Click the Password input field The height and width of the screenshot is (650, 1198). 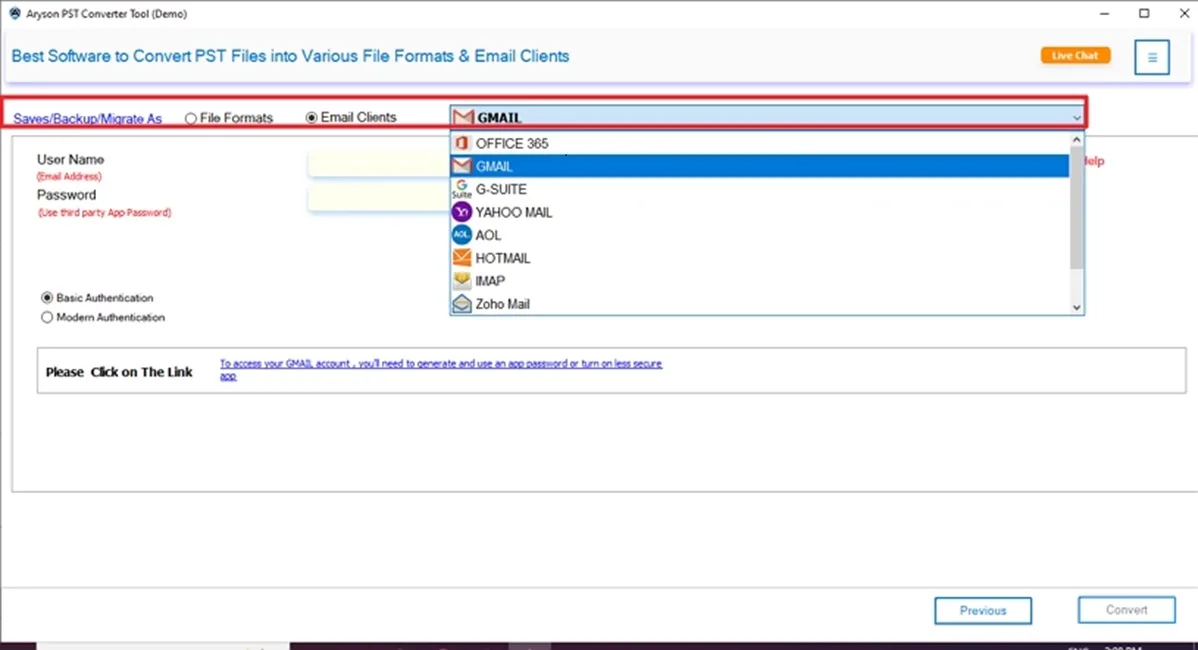[x=379, y=199]
